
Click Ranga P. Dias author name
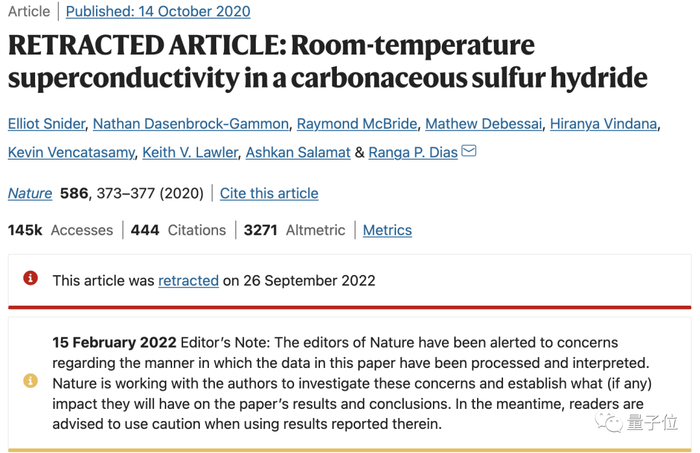[x=412, y=152]
